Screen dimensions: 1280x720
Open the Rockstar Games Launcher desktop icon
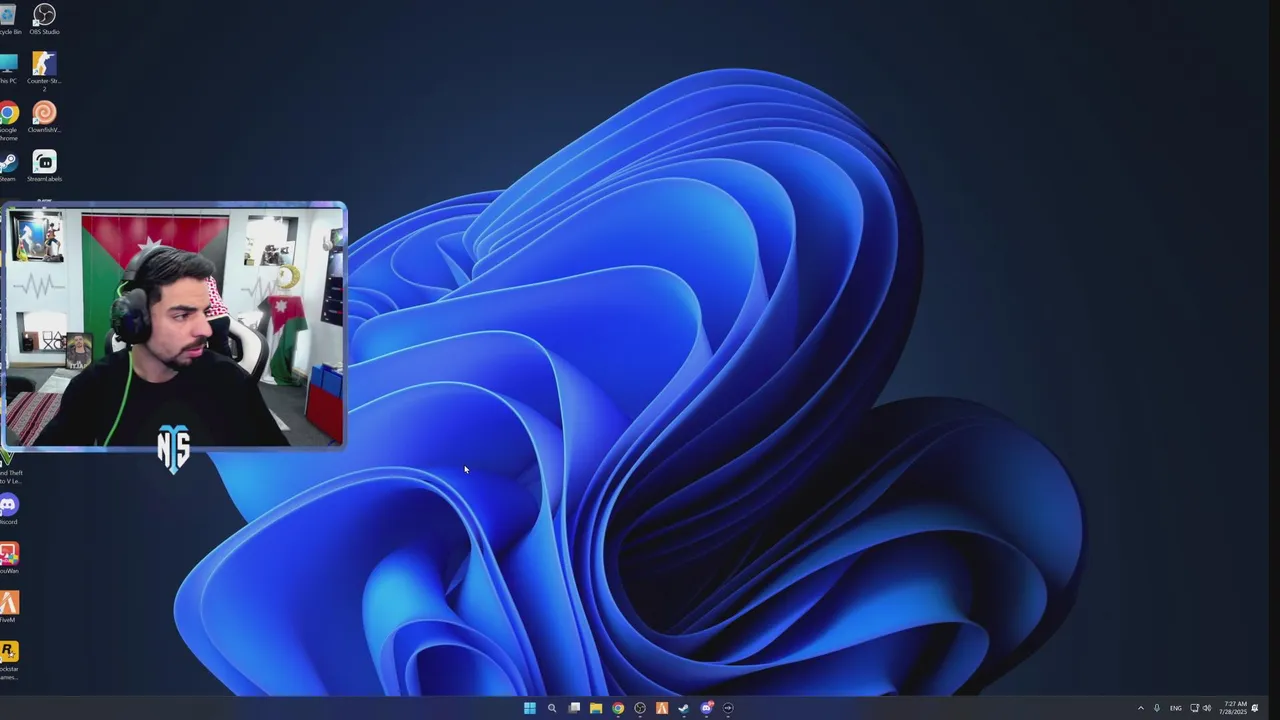pyautogui.click(x=9, y=660)
